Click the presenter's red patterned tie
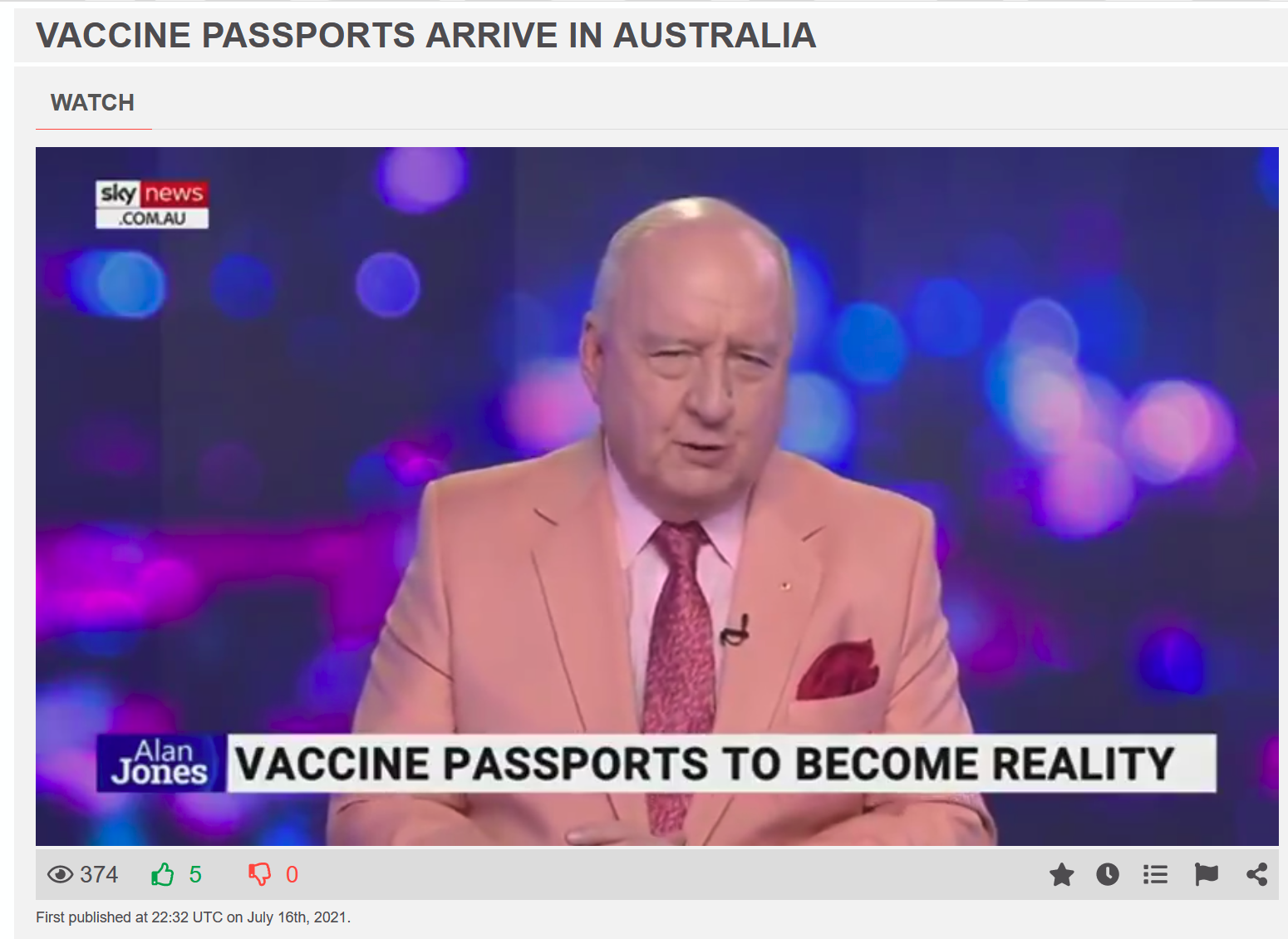1288x939 pixels. (x=681, y=648)
